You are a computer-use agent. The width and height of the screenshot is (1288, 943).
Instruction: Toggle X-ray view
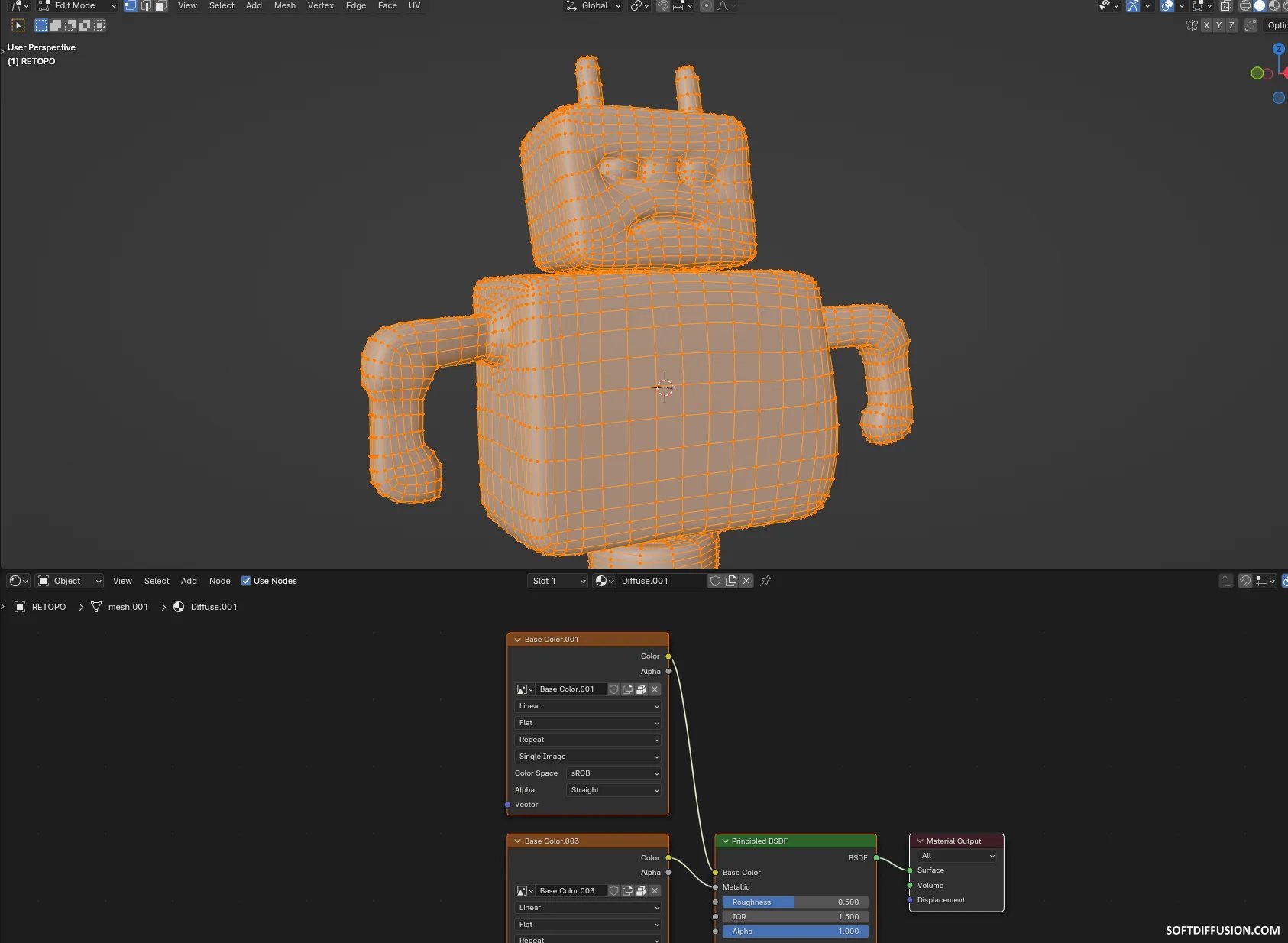pos(1225,5)
